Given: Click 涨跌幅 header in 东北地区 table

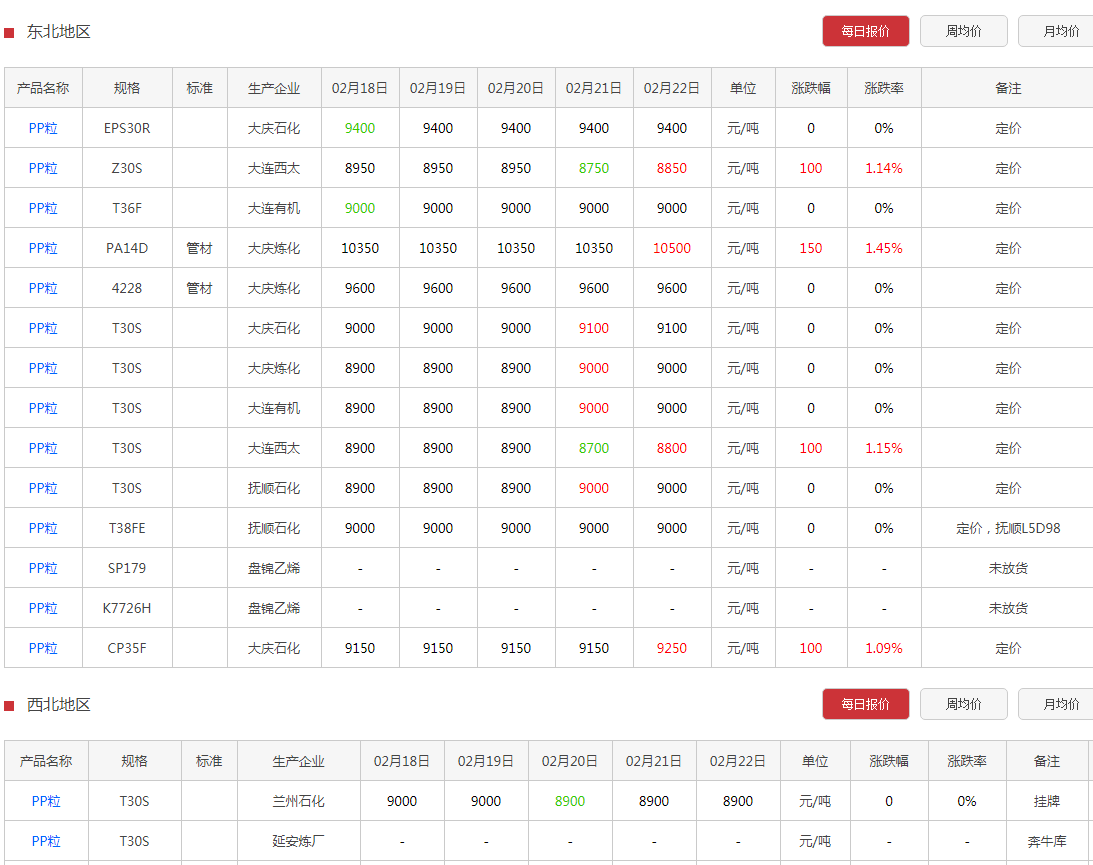Looking at the screenshot, I should point(811,89).
